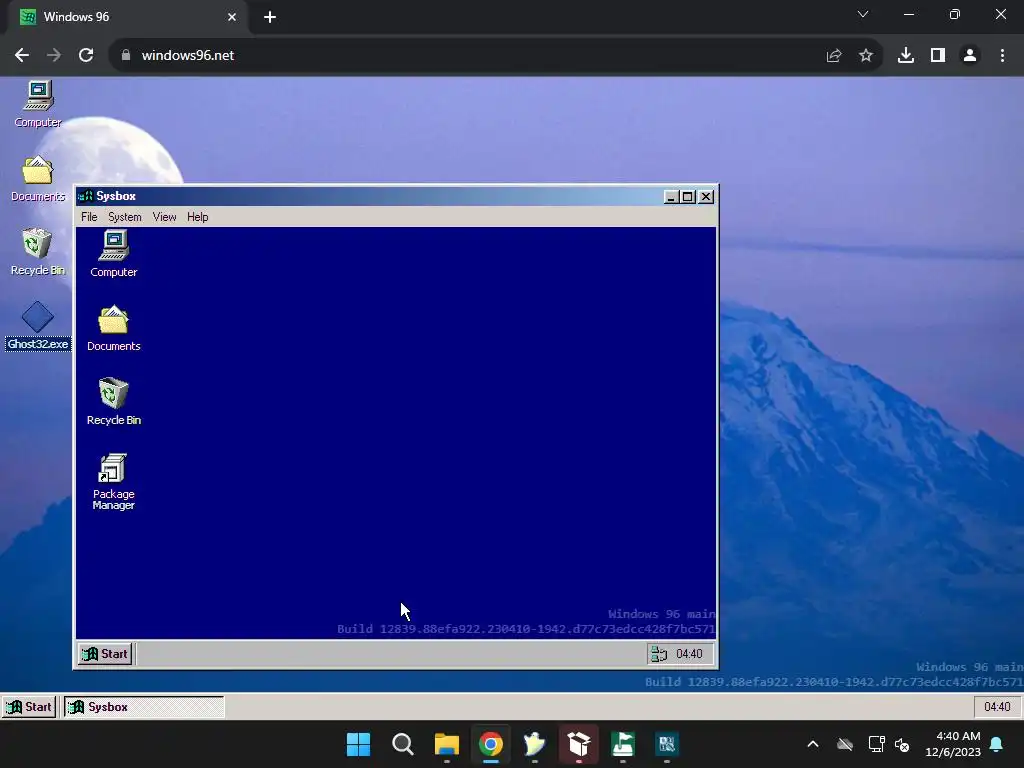Viewport: 1024px width, 768px height.
Task: Open Windows clock showing 4:40 AM
Action: [953, 744]
